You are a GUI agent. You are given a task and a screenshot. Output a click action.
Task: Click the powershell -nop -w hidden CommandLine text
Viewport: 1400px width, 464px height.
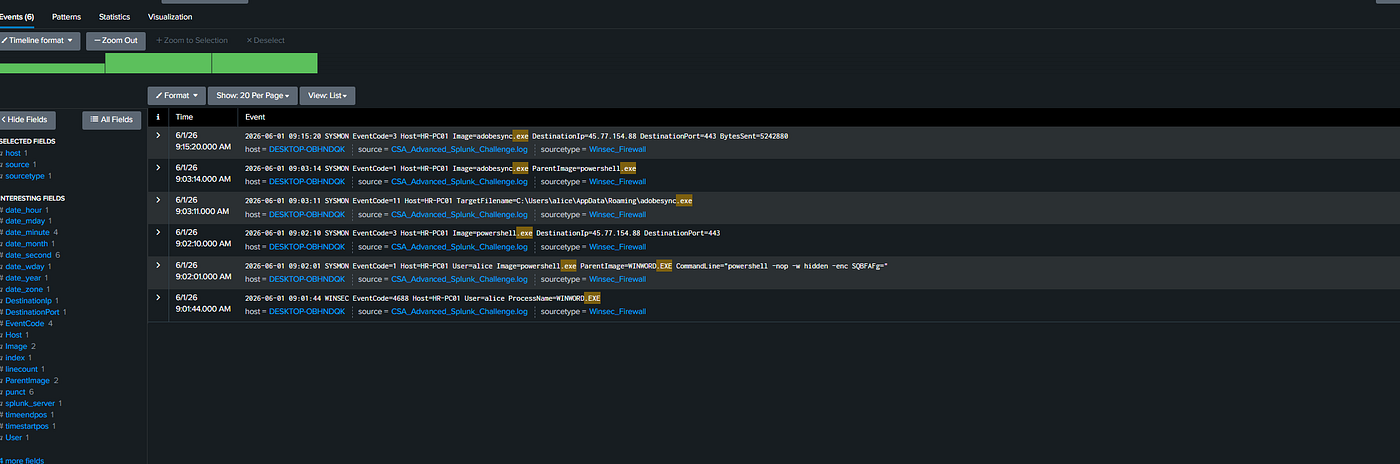[782, 265]
